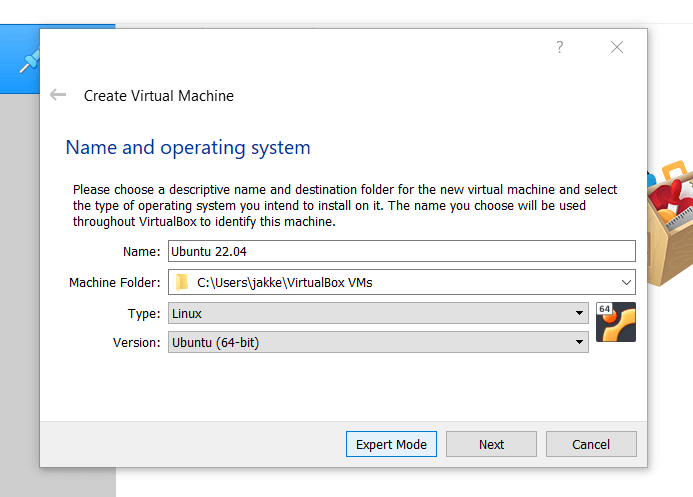Click the 'Version:' label
The height and width of the screenshot is (497, 693).
coord(137,342)
